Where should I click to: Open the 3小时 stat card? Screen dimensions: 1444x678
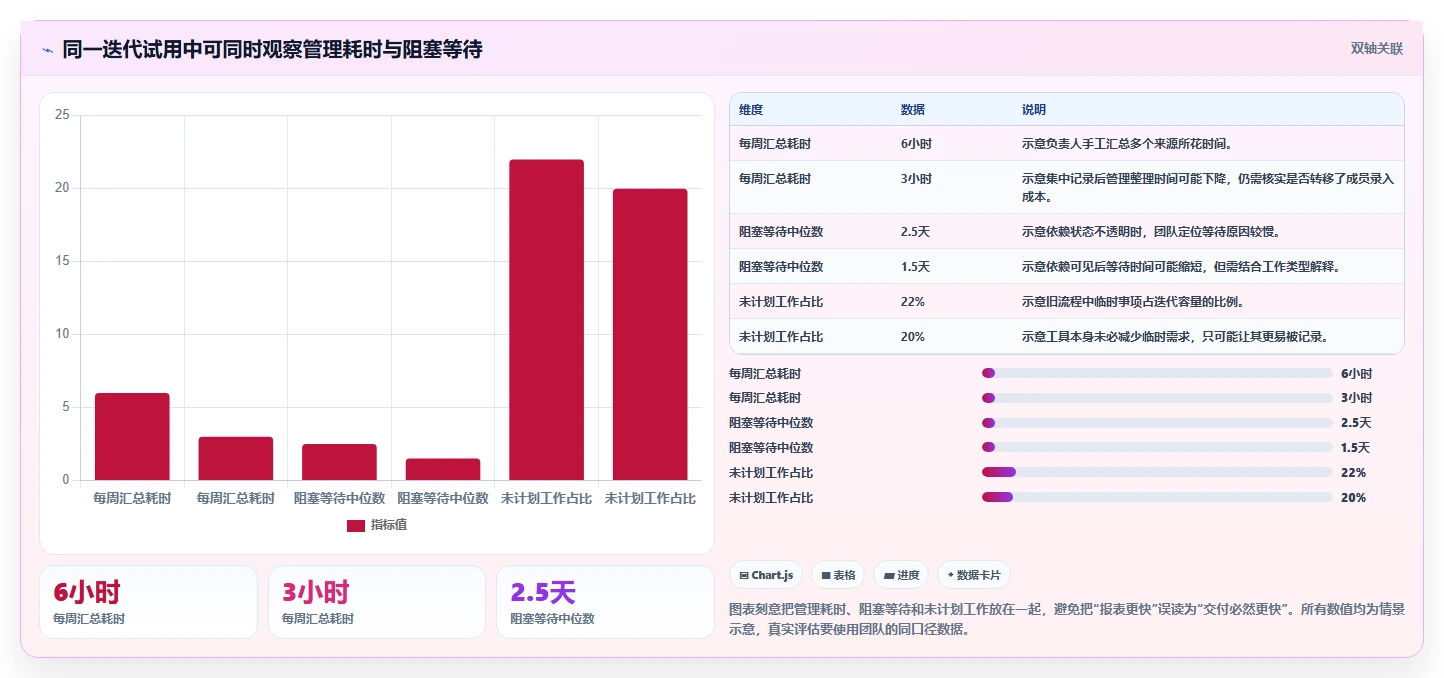click(x=377, y=602)
